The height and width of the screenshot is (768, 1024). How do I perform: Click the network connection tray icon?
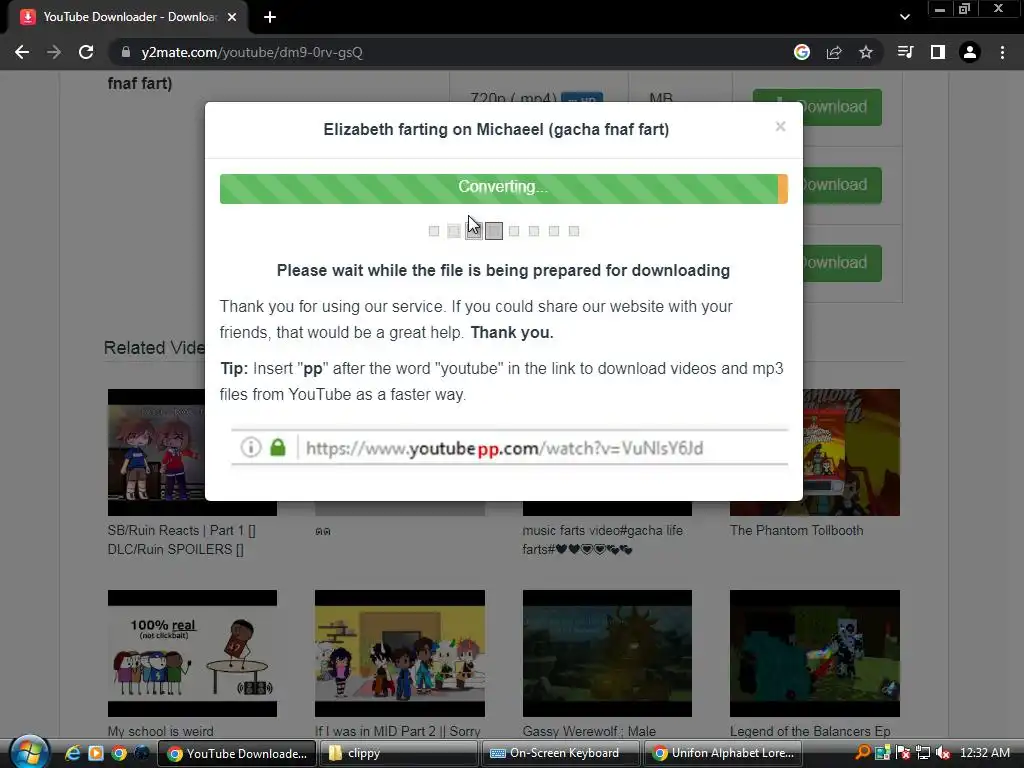tap(923, 752)
